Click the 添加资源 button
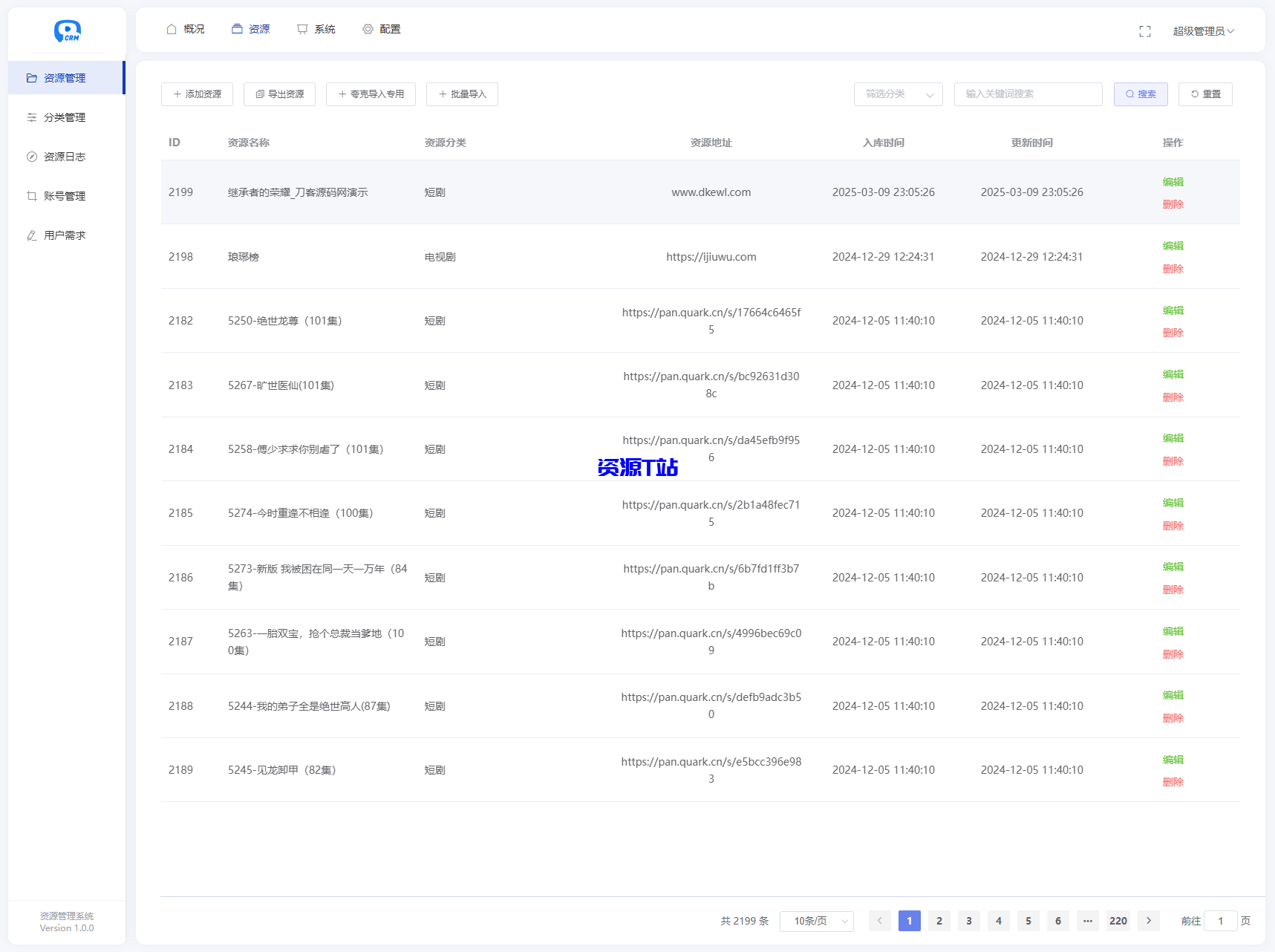Screen dimensions: 1275x952 tap(197, 94)
